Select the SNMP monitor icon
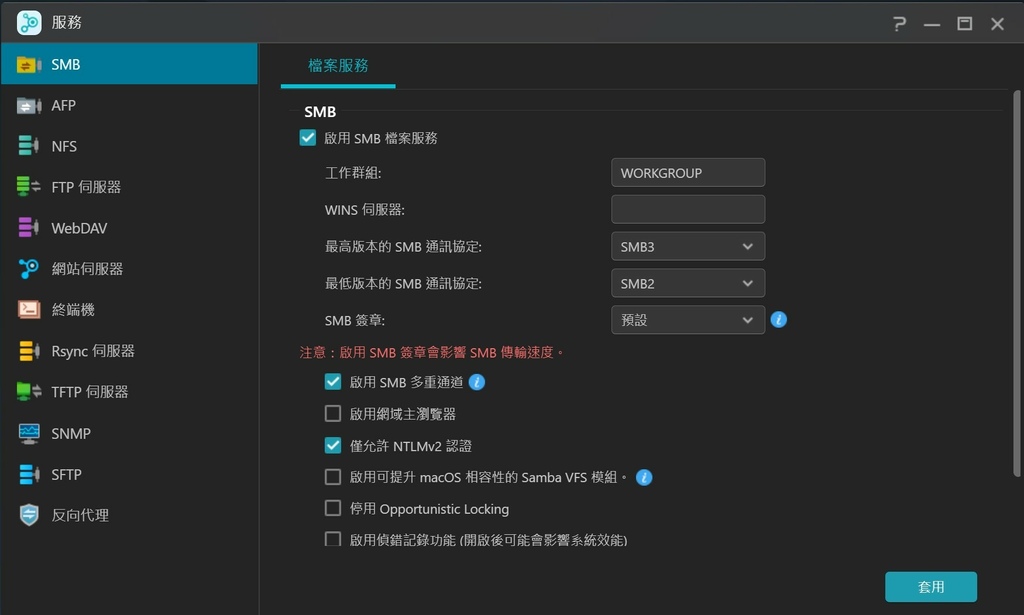This screenshot has height=615, width=1024. click(29, 434)
